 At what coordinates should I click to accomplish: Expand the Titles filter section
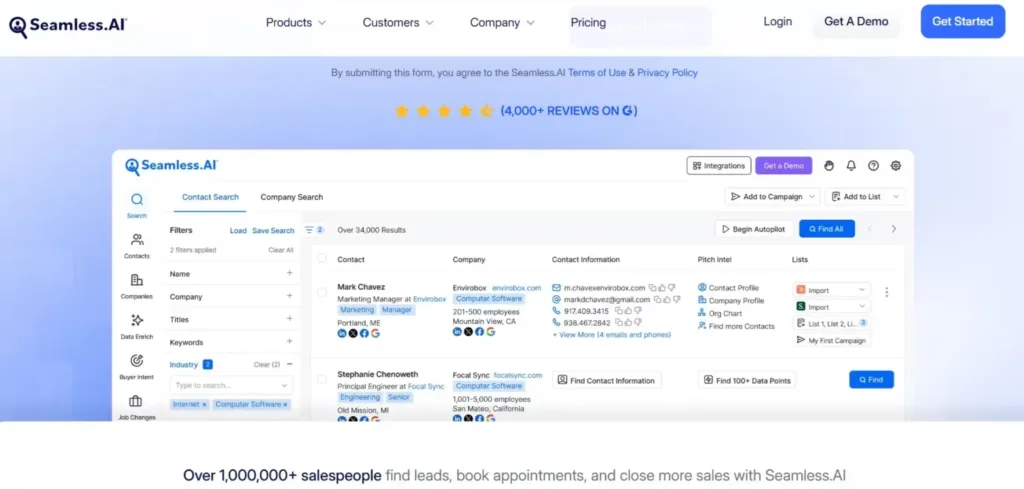tap(289, 319)
